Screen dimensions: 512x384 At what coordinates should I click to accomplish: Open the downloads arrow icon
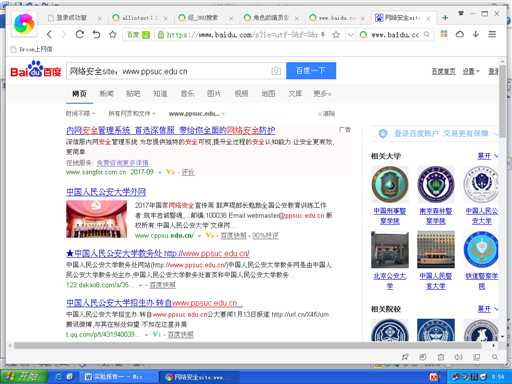click(x=476, y=34)
